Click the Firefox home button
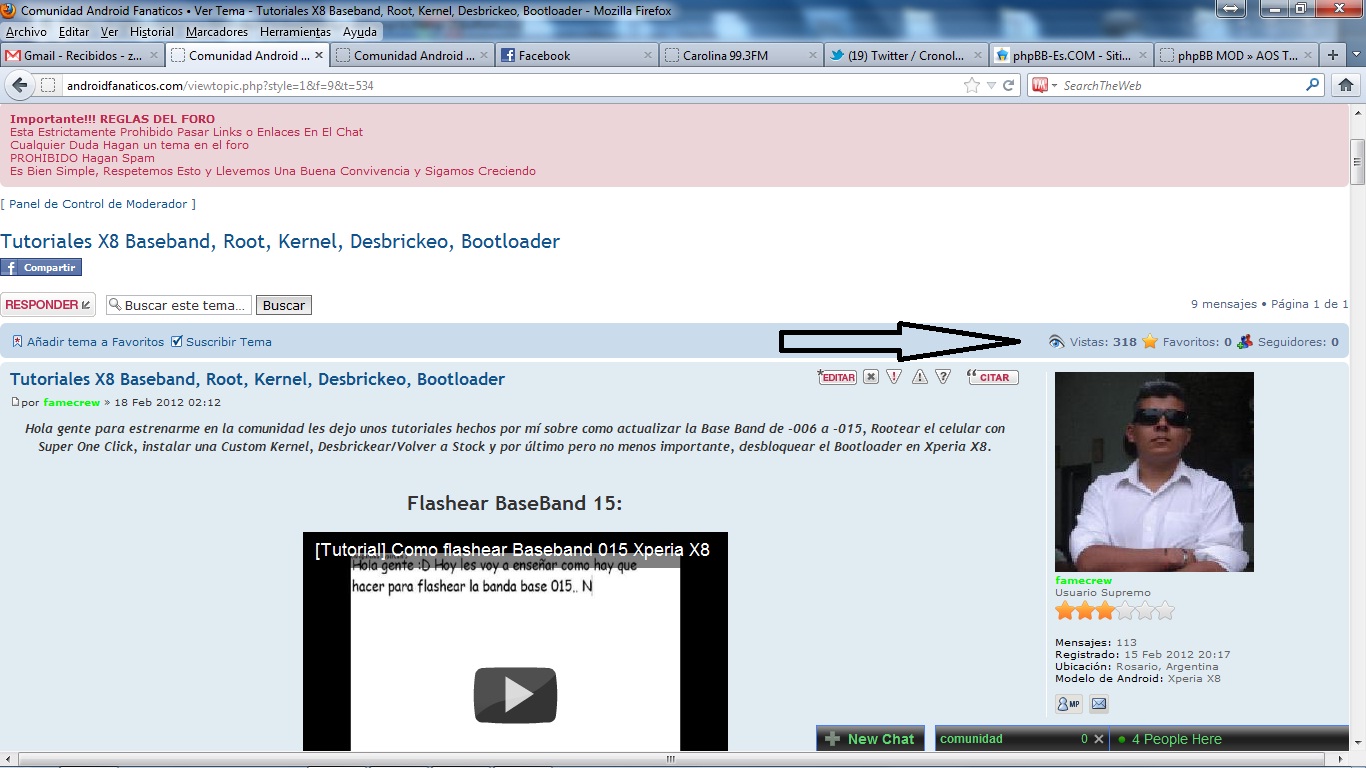This screenshot has height=768, width=1366. pos(1346,85)
